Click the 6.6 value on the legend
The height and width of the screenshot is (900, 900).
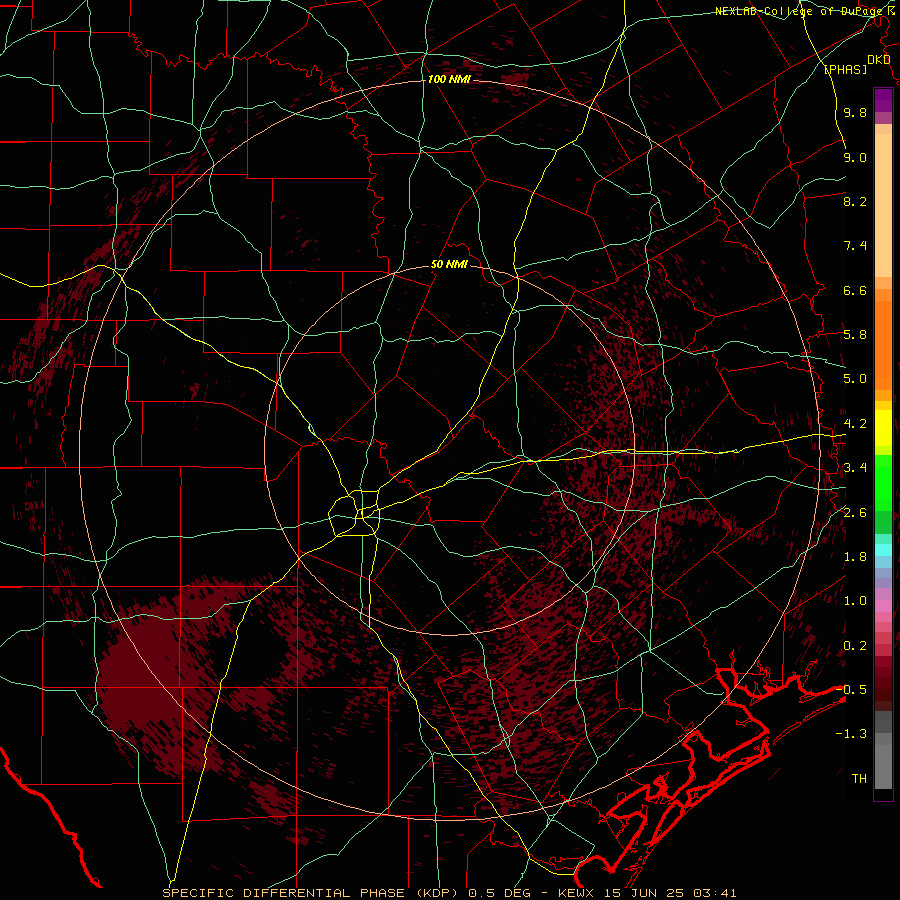855,290
